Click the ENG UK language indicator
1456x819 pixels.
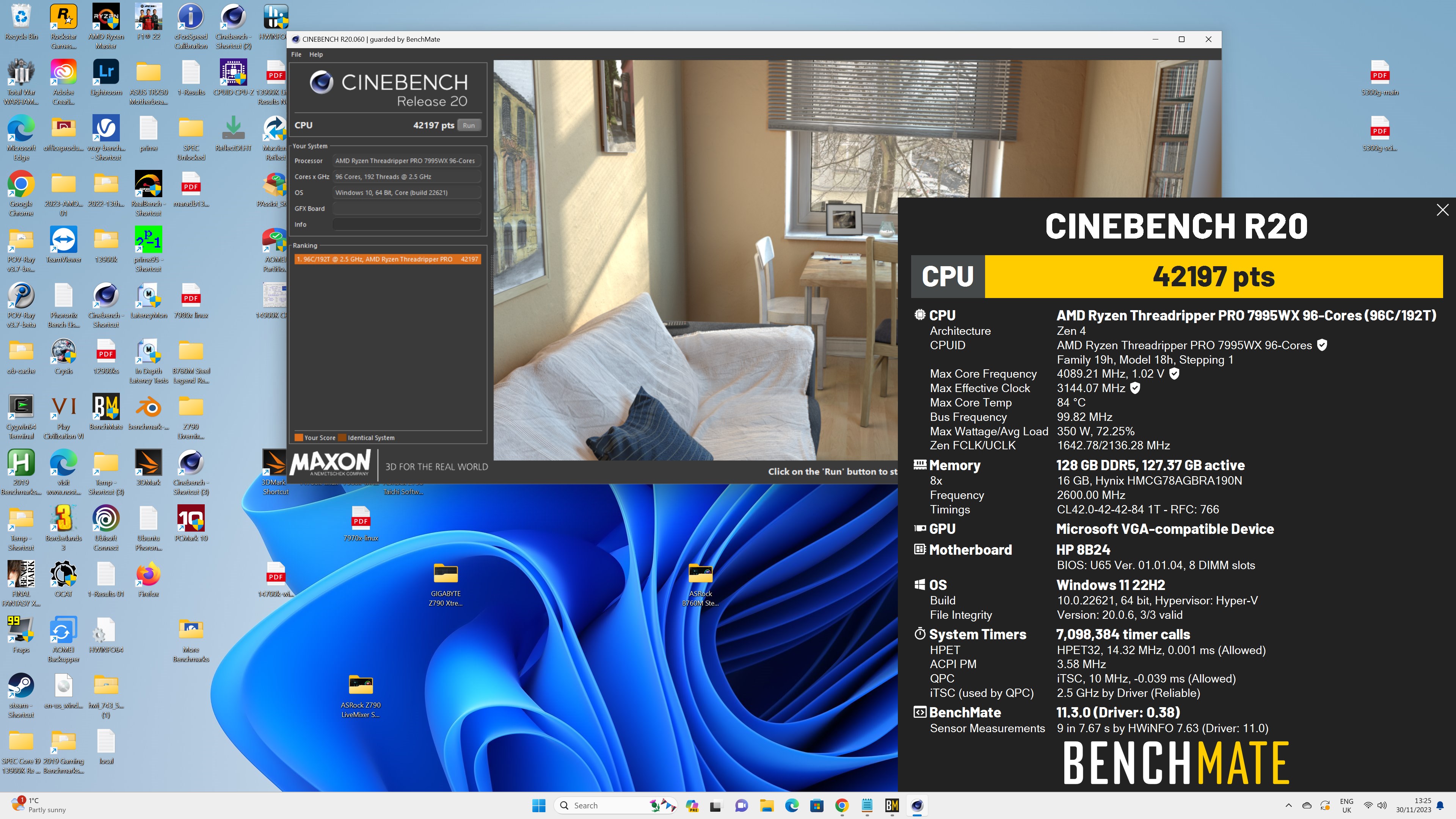tap(1346, 805)
